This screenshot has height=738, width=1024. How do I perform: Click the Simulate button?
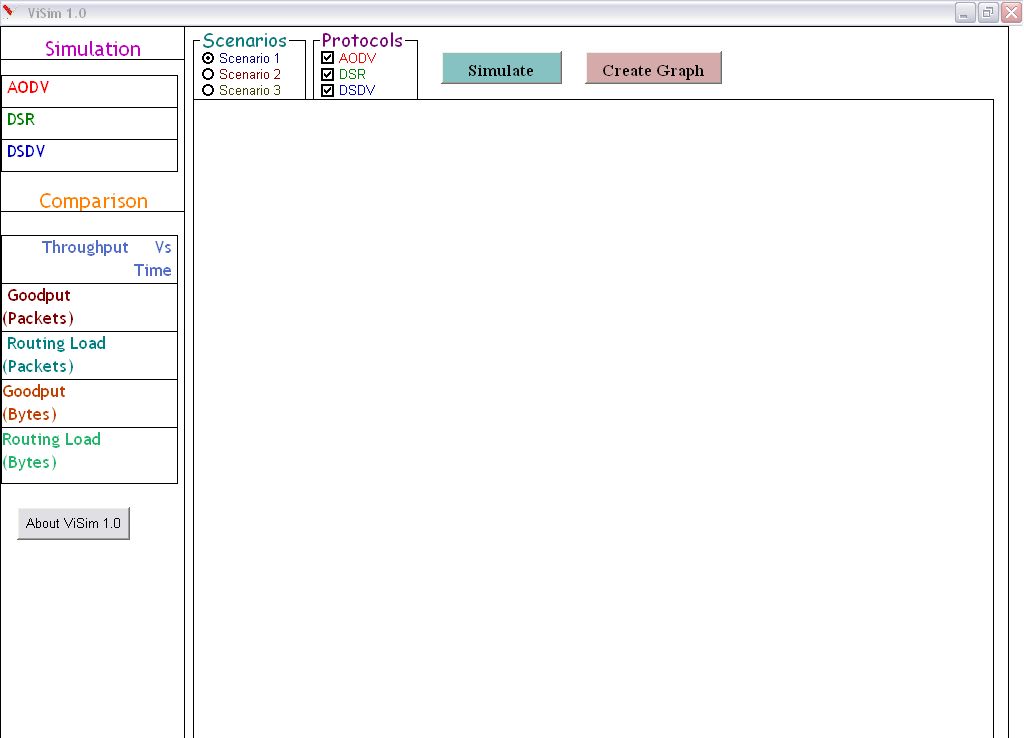501,69
